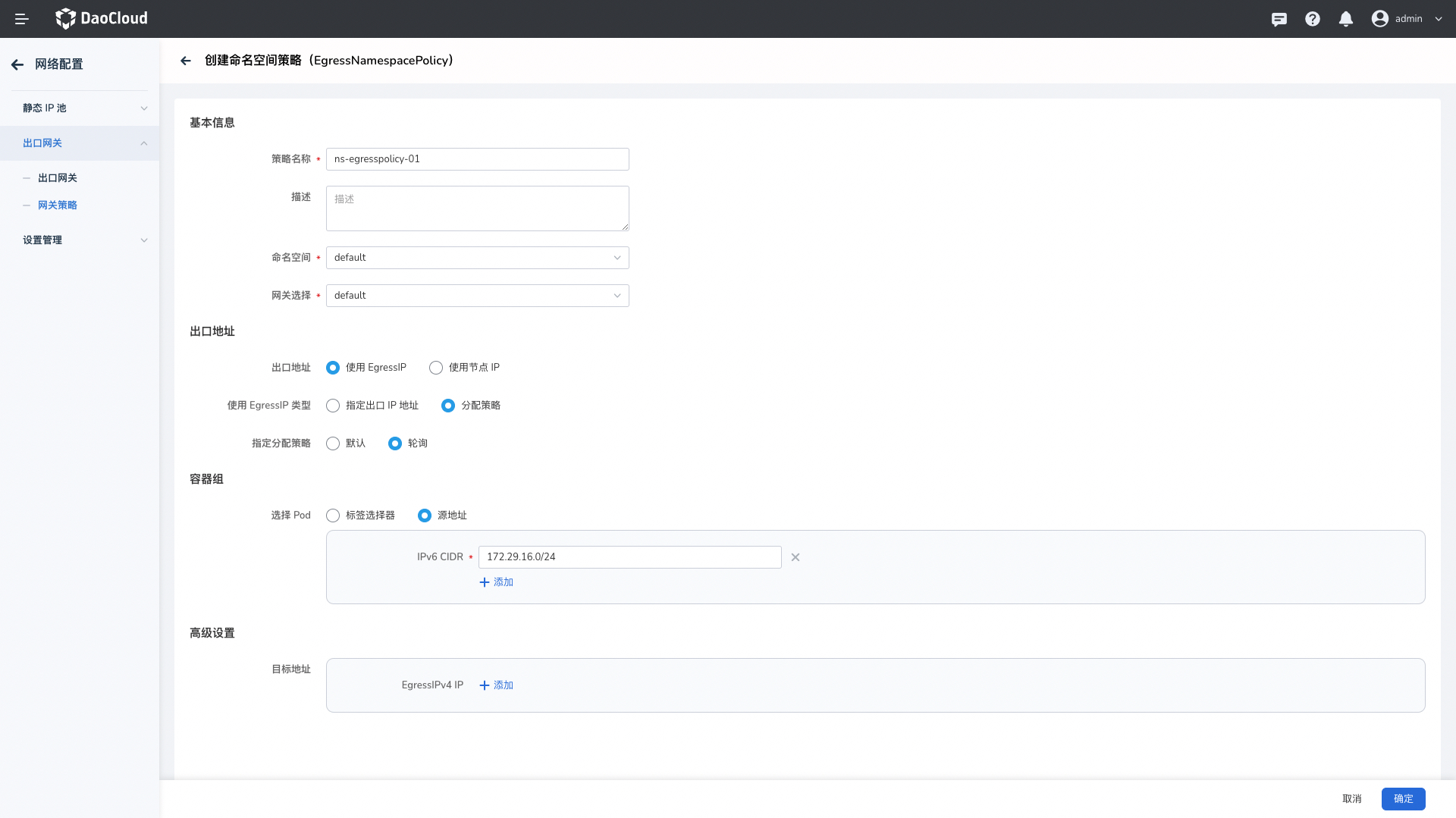This screenshot has width=1456, height=818.
Task: Click the 取消 cancel button
Action: [x=1351, y=798]
